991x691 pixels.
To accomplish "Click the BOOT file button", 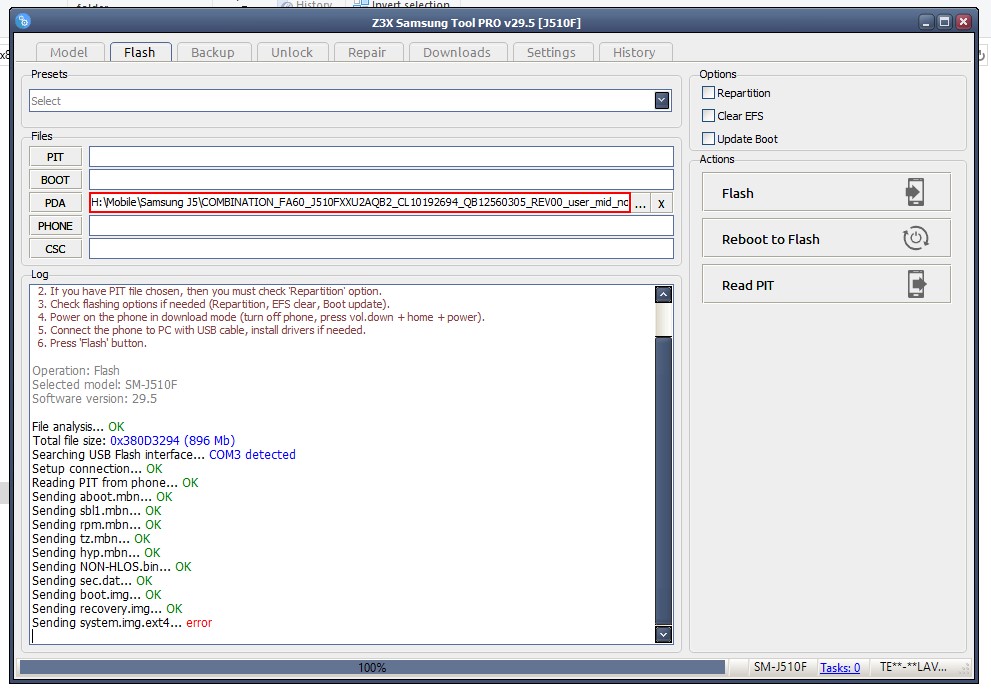I will click(55, 180).
